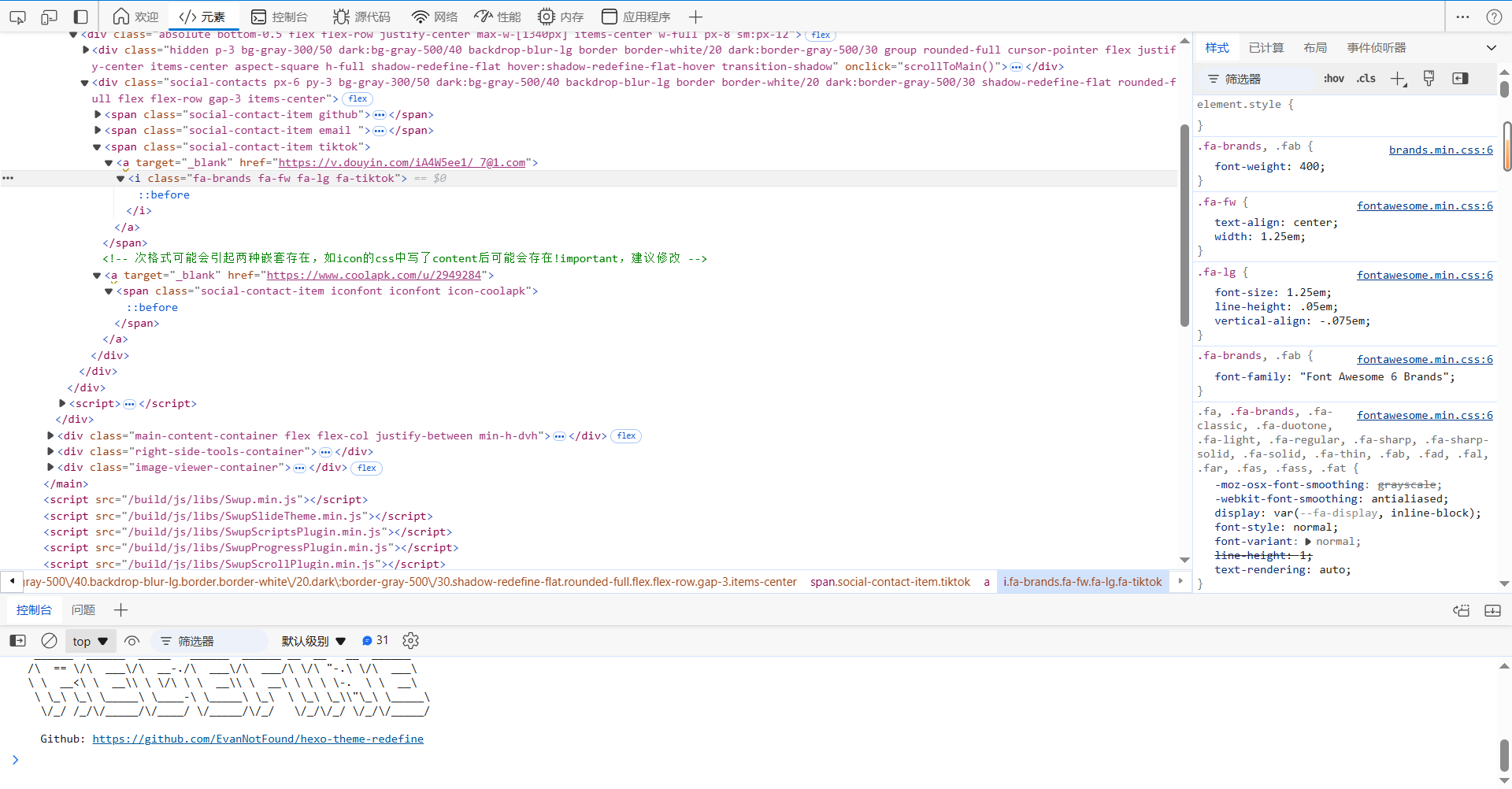Open DevTools help question mark icon

[x=1494, y=17]
